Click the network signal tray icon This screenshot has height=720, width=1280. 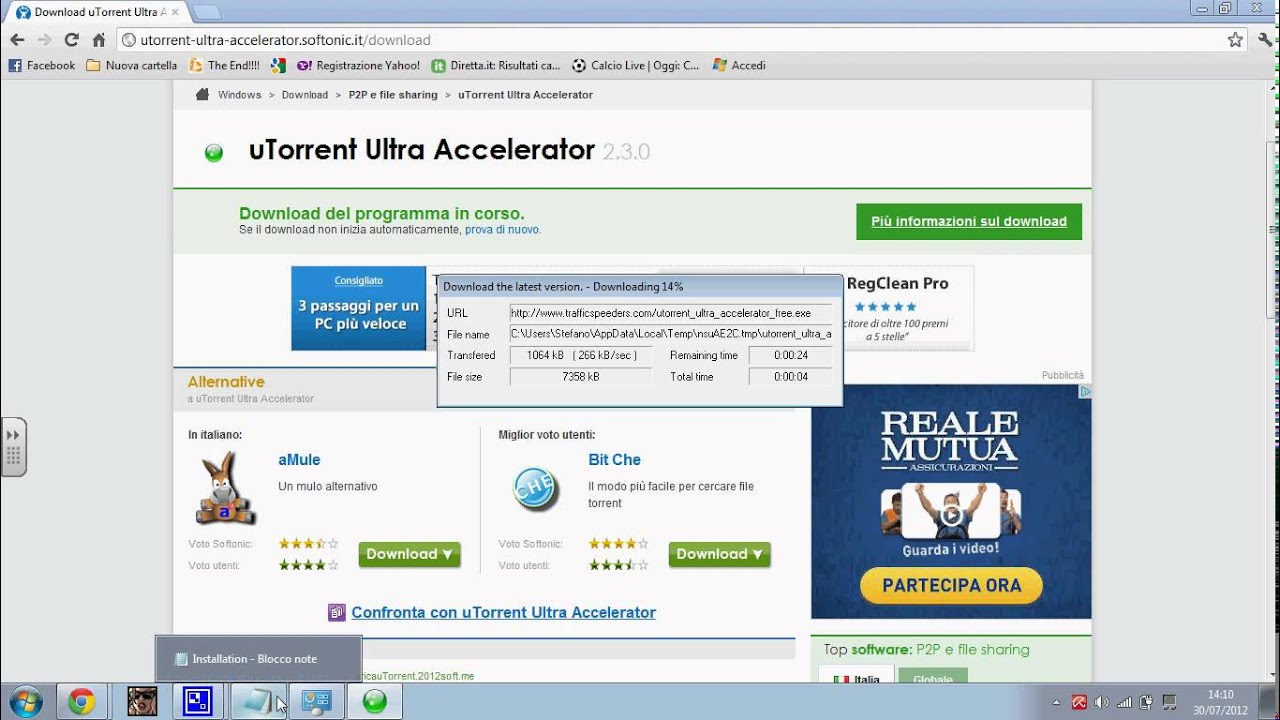click(1123, 702)
